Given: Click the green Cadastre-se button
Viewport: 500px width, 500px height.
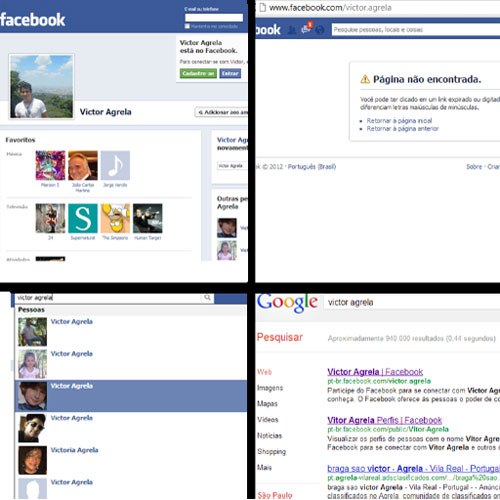Looking at the screenshot, I should click(198, 73).
